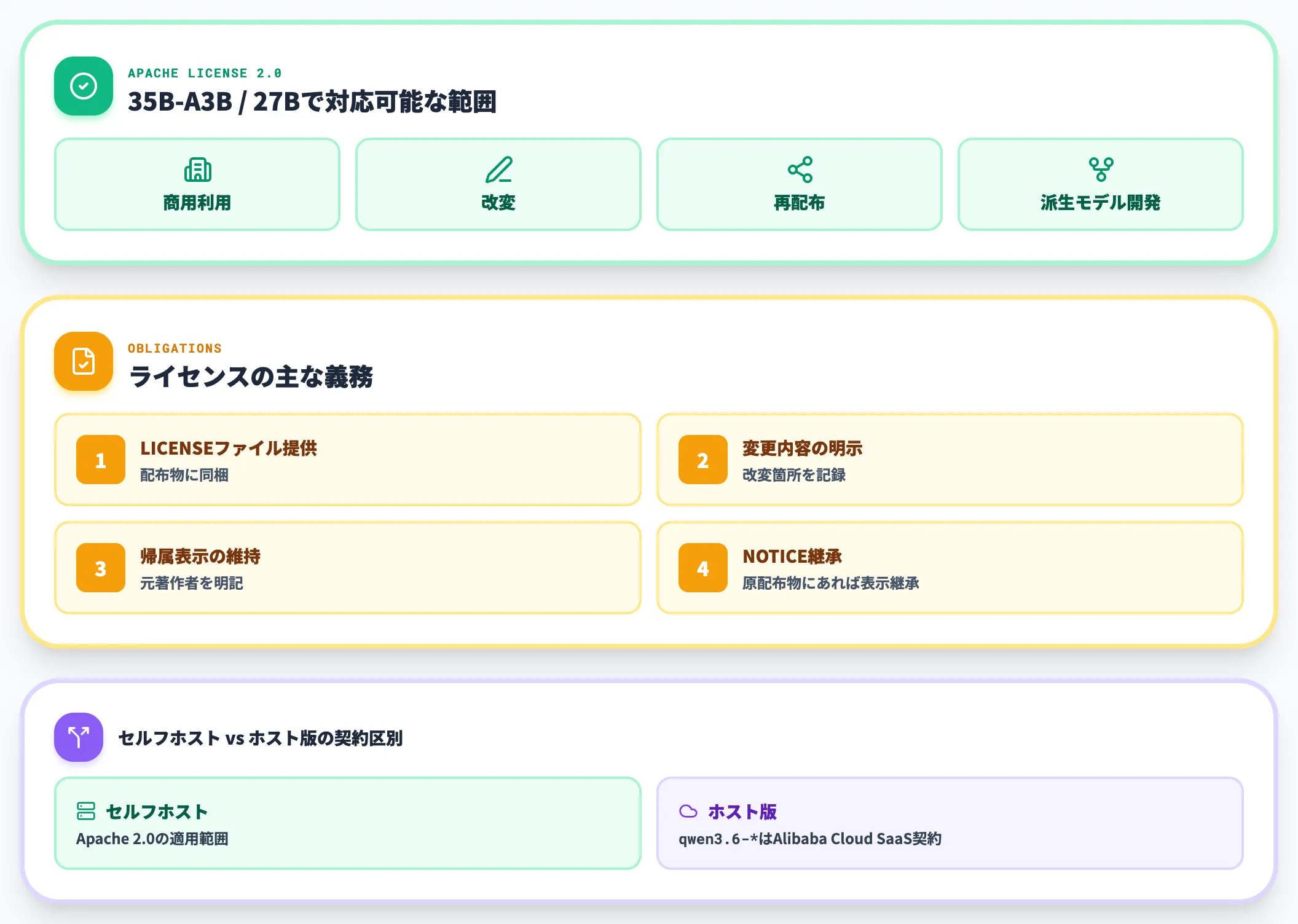Select the 改変 card
The image size is (1298, 924).
pyautogui.click(x=498, y=184)
